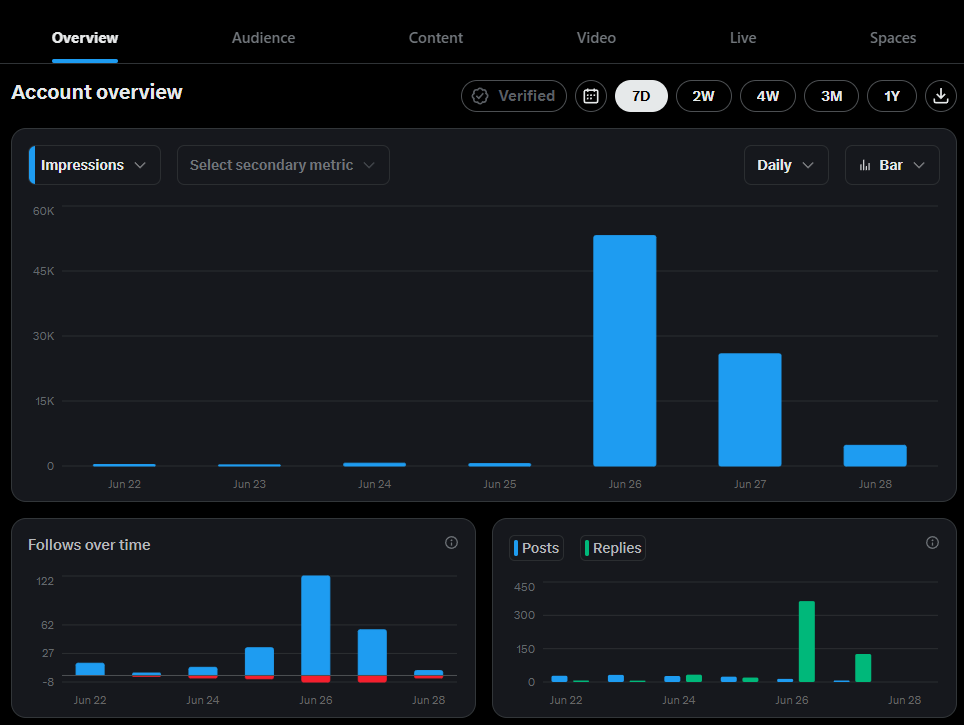Switch to the 1Y time range
964x725 pixels.
[x=892, y=96]
